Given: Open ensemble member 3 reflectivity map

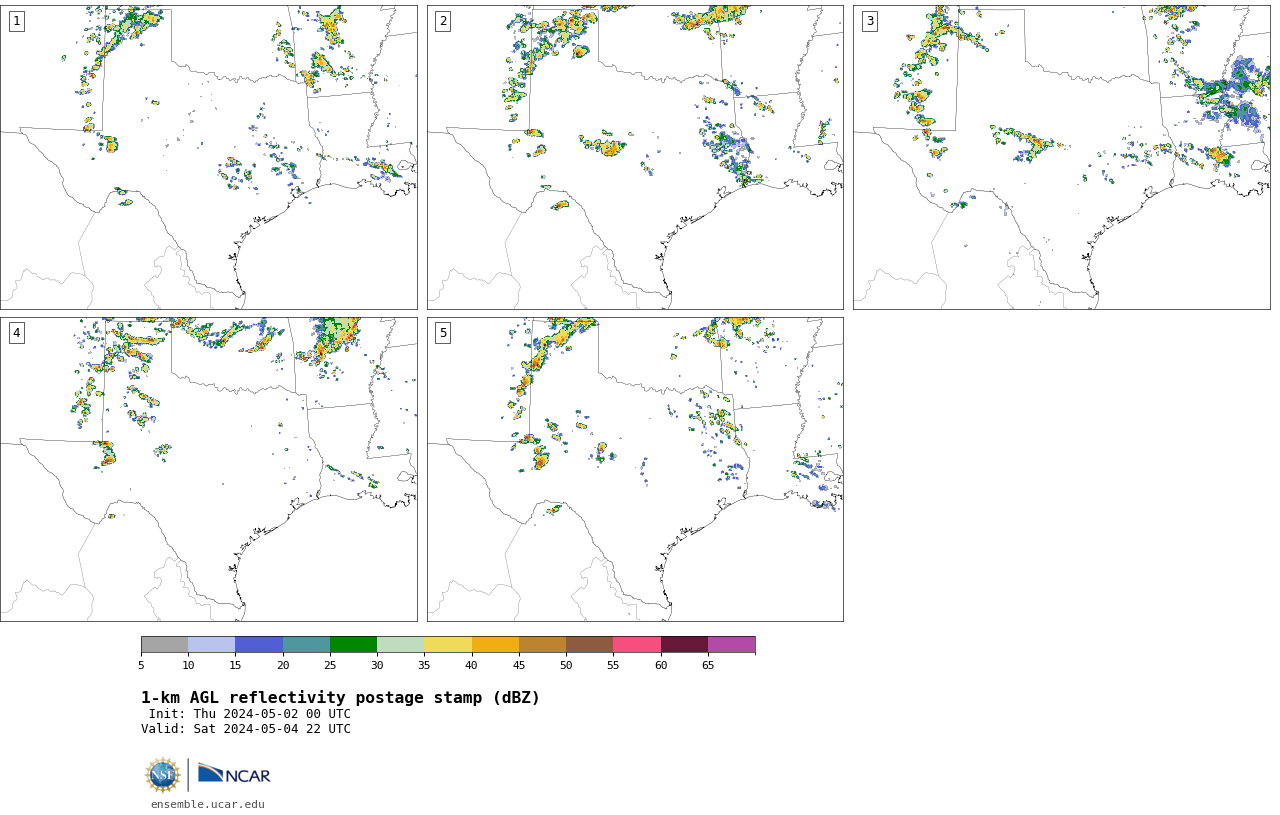Looking at the screenshot, I should coord(1061,157).
